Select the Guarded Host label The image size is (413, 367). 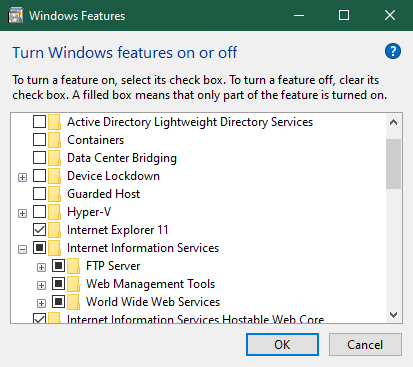(103, 194)
